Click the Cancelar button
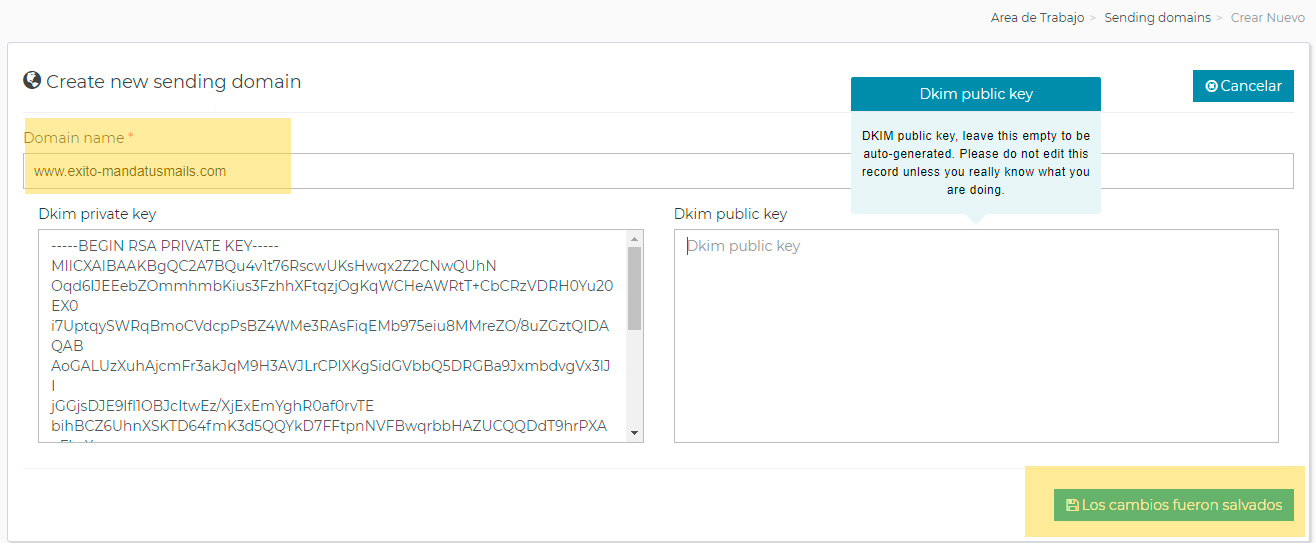 click(1243, 86)
